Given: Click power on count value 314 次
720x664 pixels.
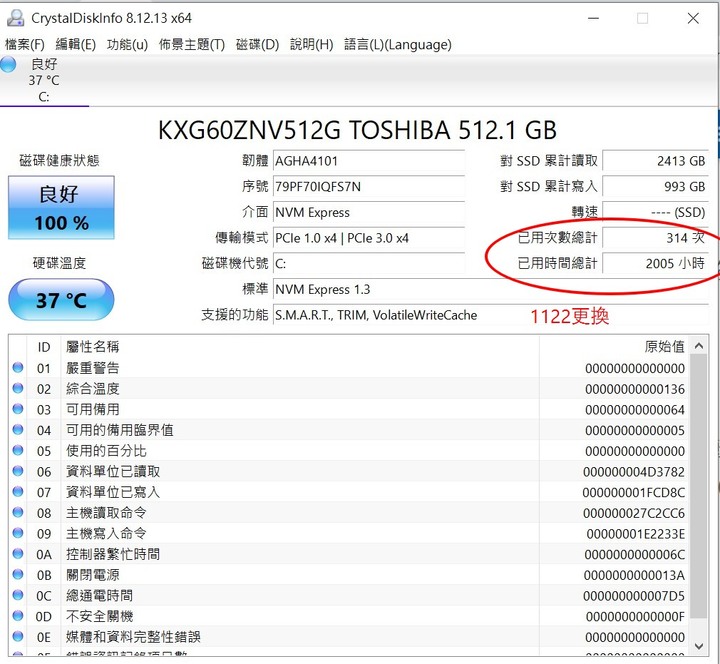Looking at the screenshot, I should [x=655, y=238].
